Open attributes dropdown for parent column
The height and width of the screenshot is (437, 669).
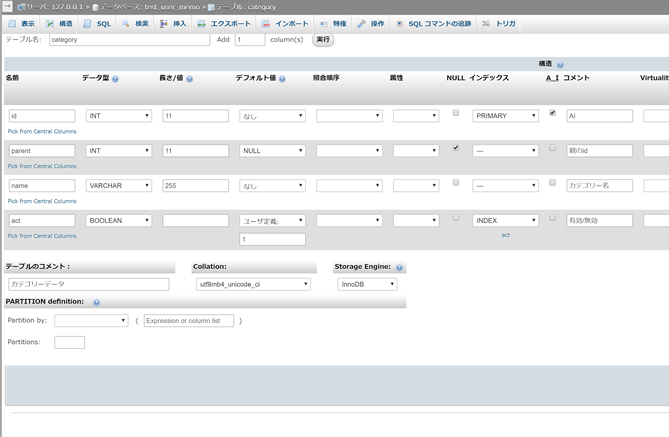416,151
